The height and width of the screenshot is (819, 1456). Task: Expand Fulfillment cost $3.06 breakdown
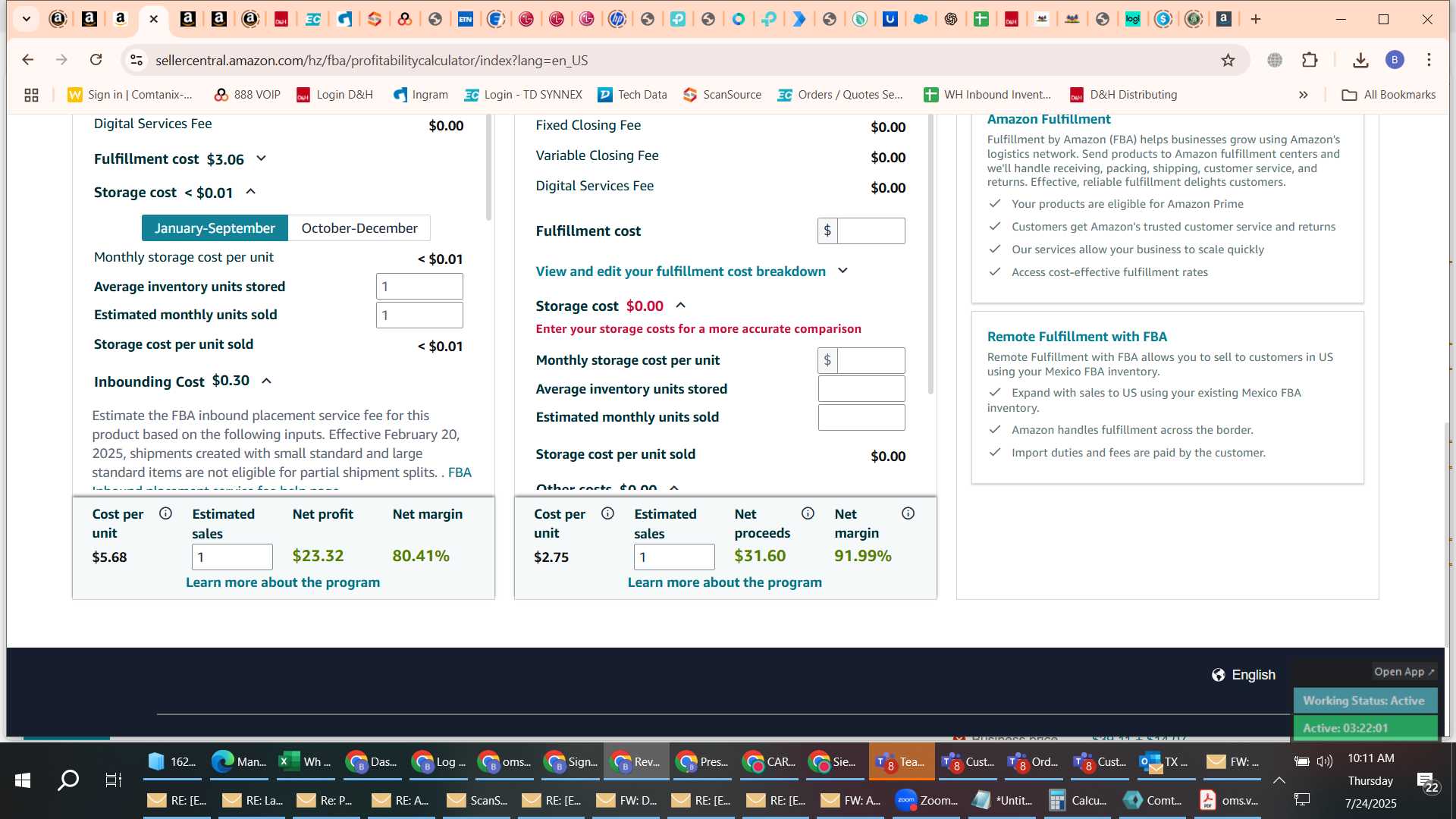(261, 158)
